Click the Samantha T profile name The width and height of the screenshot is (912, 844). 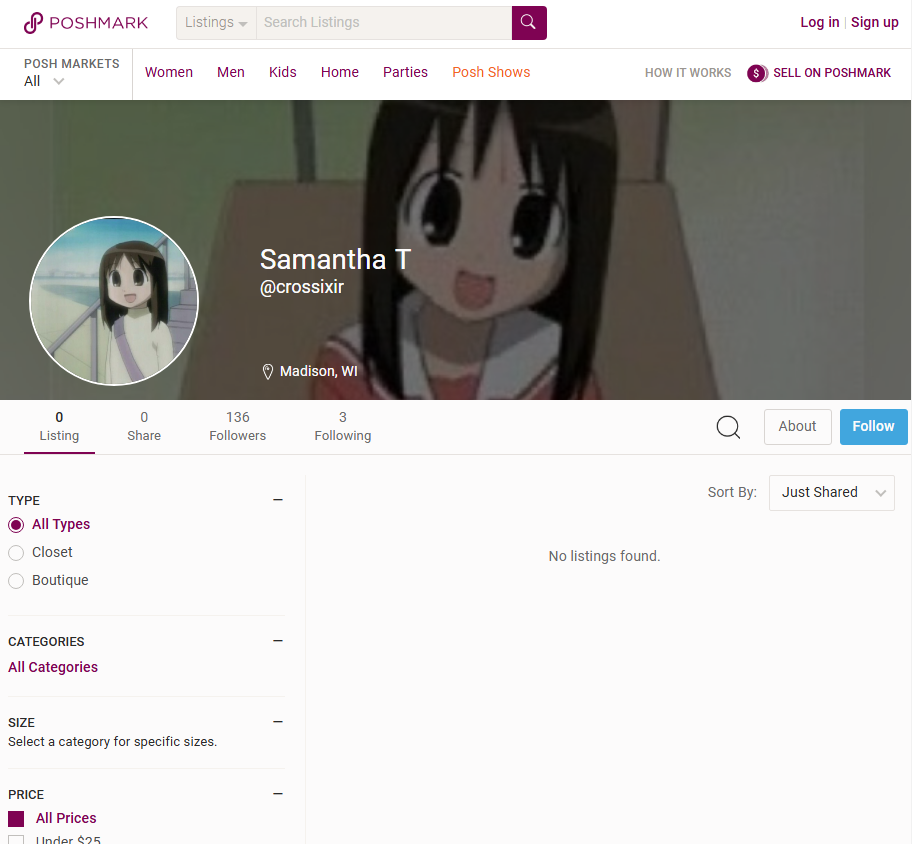coord(336,259)
